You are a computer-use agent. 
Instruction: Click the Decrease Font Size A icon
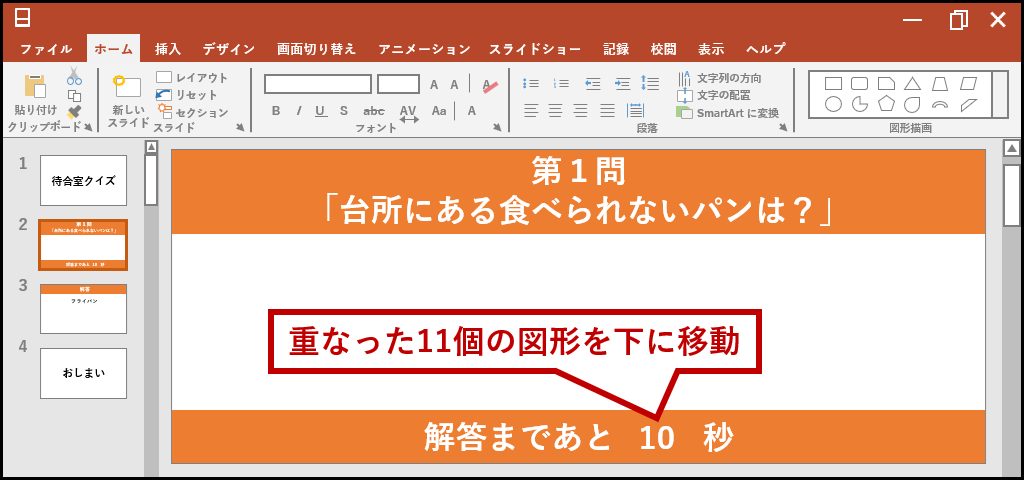(x=455, y=84)
